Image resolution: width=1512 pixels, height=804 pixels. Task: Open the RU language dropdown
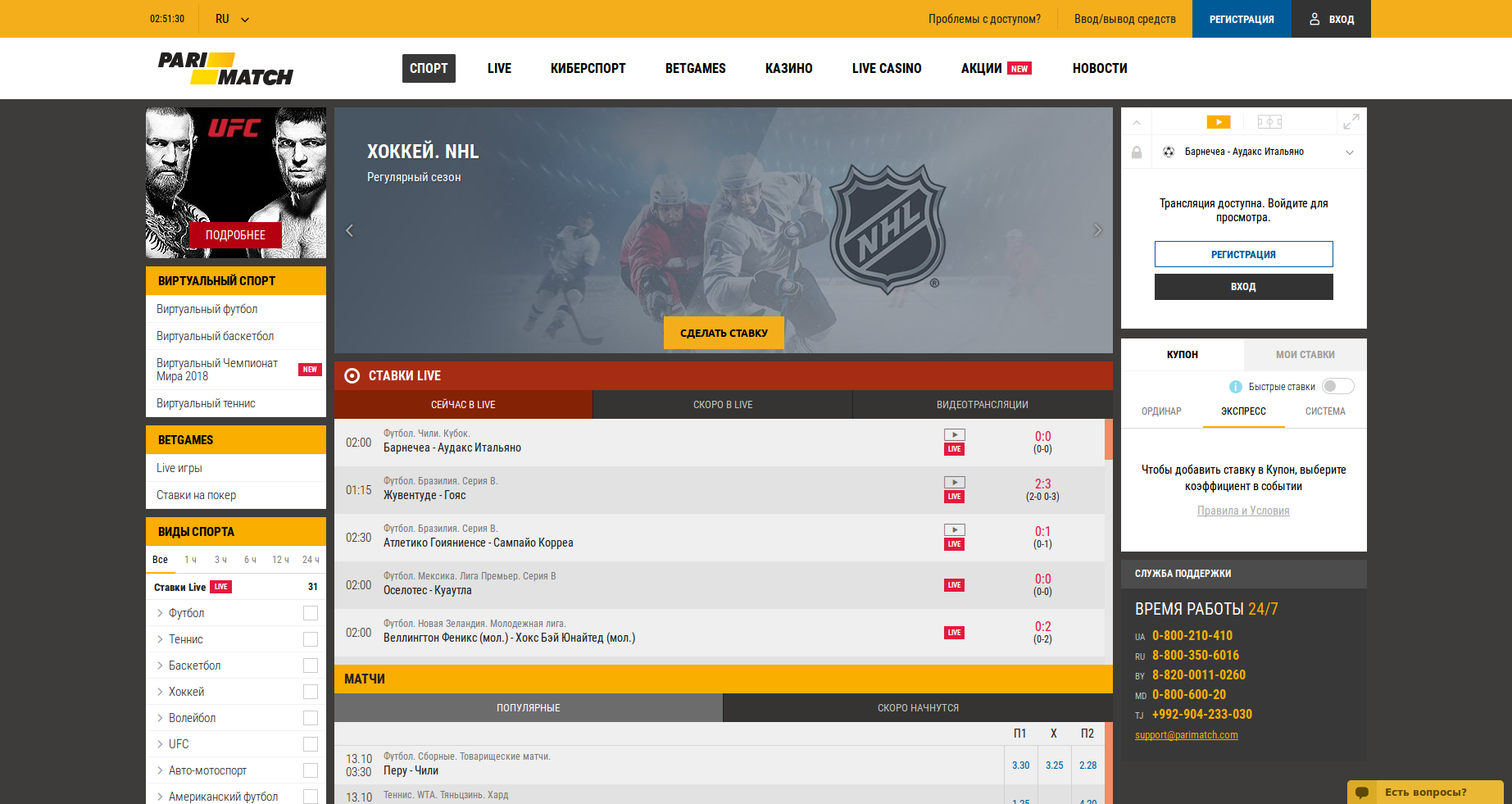(x=232, y=19)
